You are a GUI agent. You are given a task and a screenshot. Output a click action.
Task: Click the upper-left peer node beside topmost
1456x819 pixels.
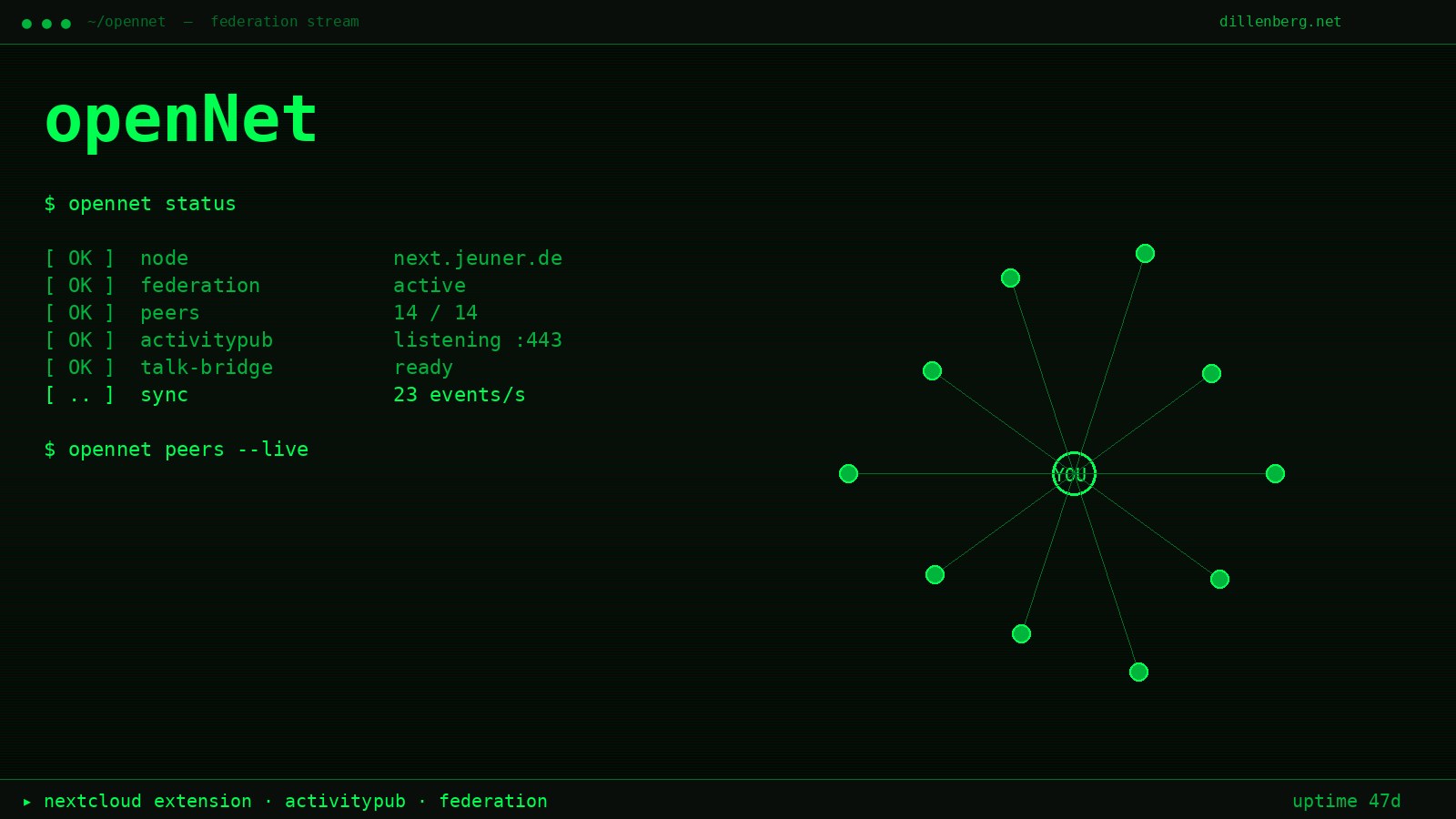tap(1010, 278)
